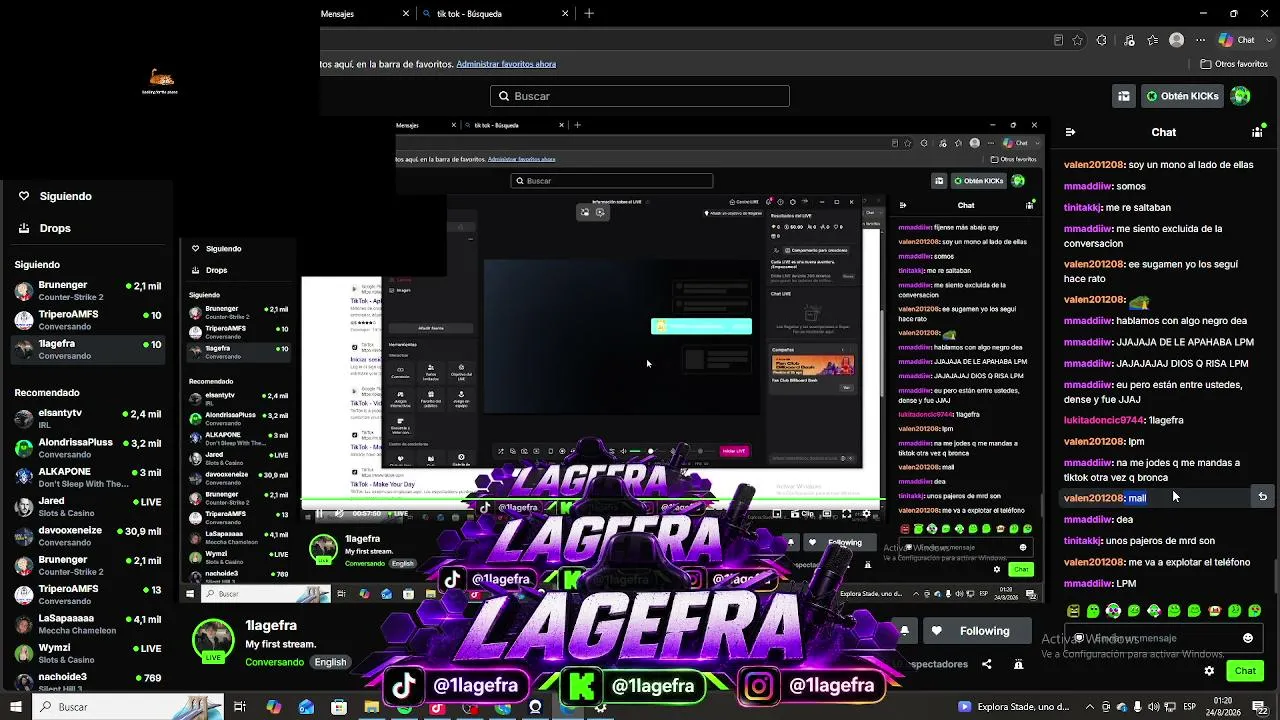
Task: Add this page to favorites star
Action: 1078,40
